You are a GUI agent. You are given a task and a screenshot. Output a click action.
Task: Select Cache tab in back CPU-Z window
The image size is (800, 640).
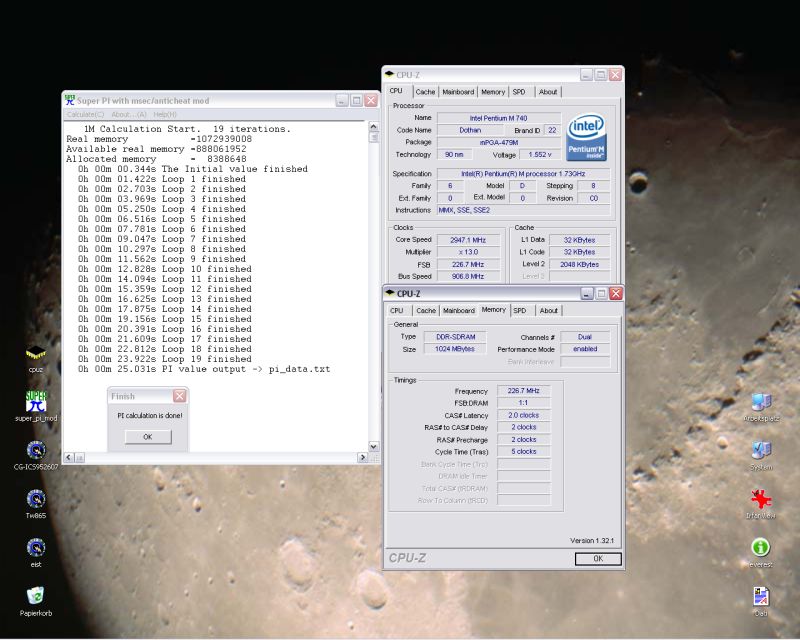coord(425,92)
